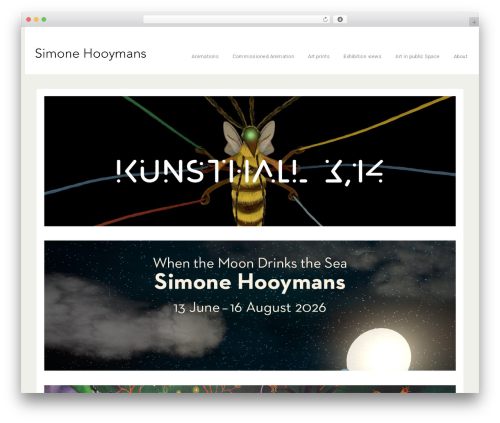The image size is (500, 423).
Task: Open the Exhibition views menu item
Action: (x=362, y=56)
